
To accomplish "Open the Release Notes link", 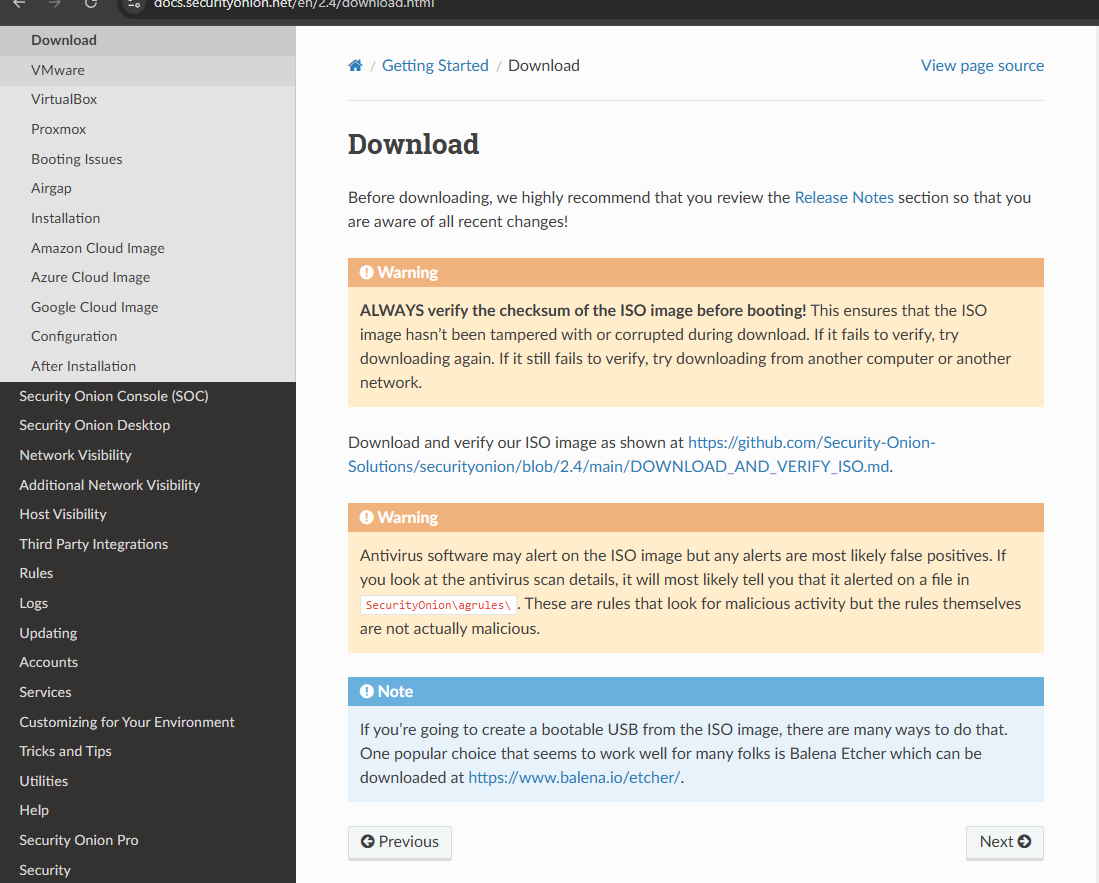I will coord(844,198).
